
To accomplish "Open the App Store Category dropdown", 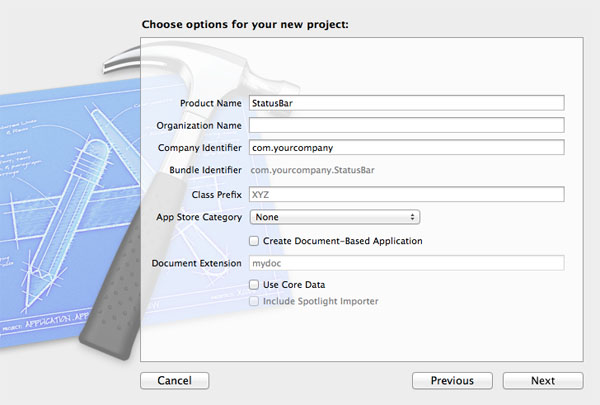I will 334,217.
